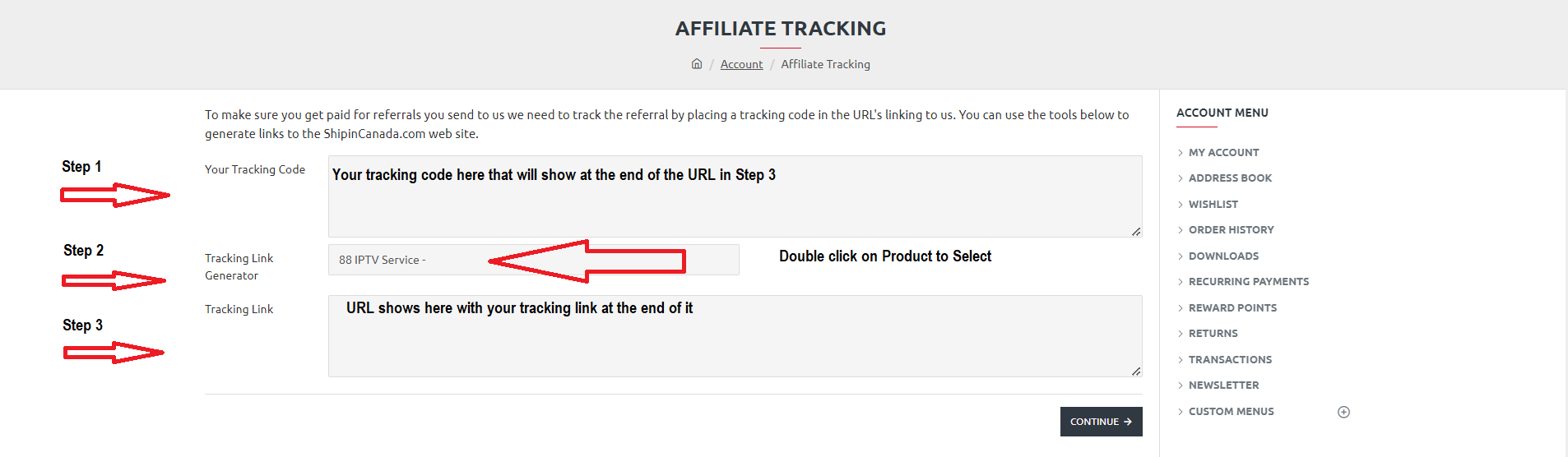The height and width of the screenshot is (457, 1568).
Task: Click the home icon in breadcrumb
Action: tap(697, 64)
